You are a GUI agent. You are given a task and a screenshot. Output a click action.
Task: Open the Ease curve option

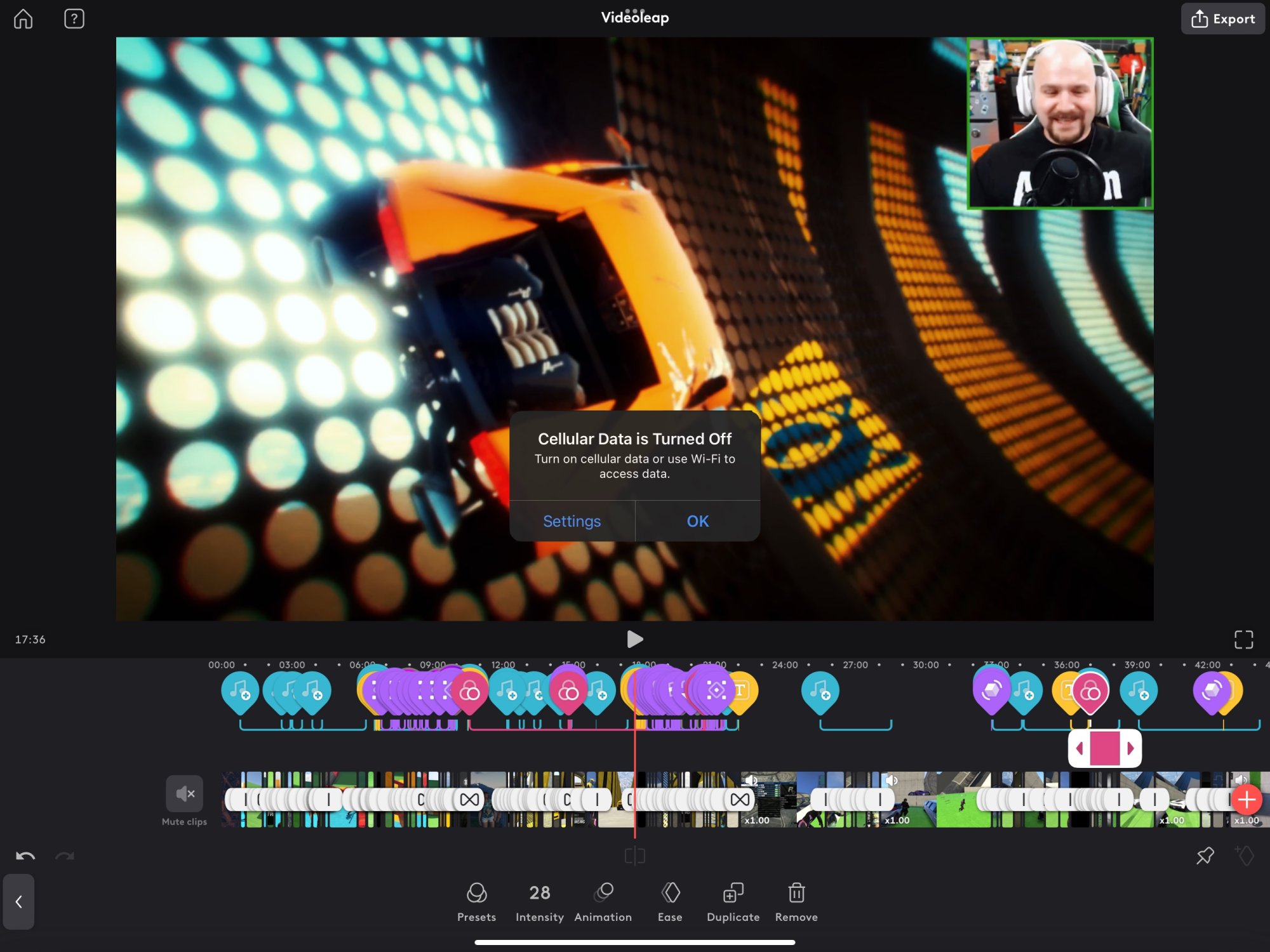point(670,902)
